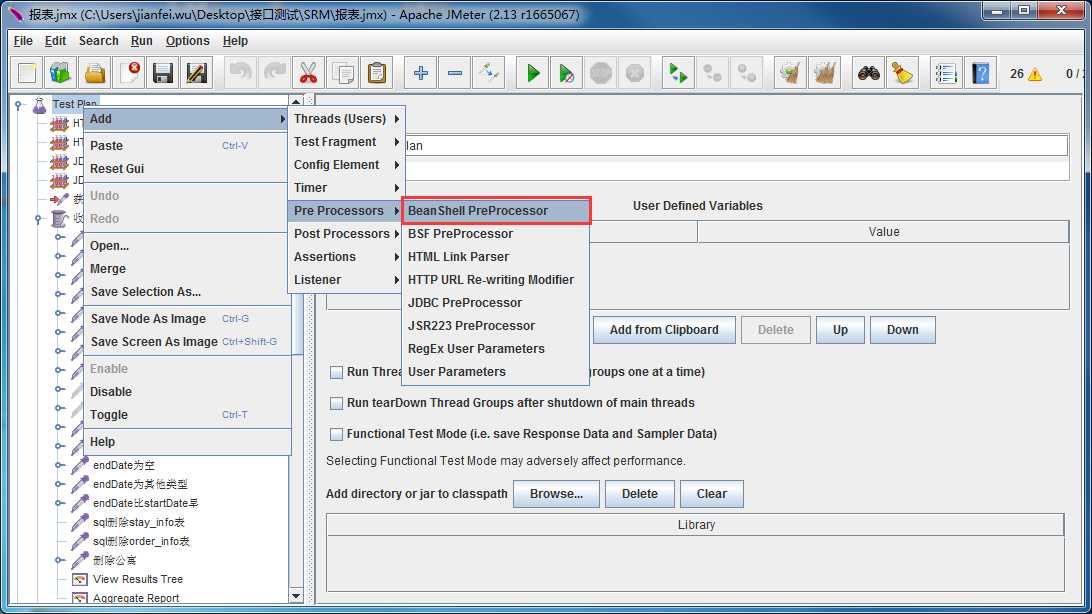Image resolution: width=1092 pixels, height=614 pixels.
Task: Click the yellow warning triangle icon
Action: pos(1035,74)
